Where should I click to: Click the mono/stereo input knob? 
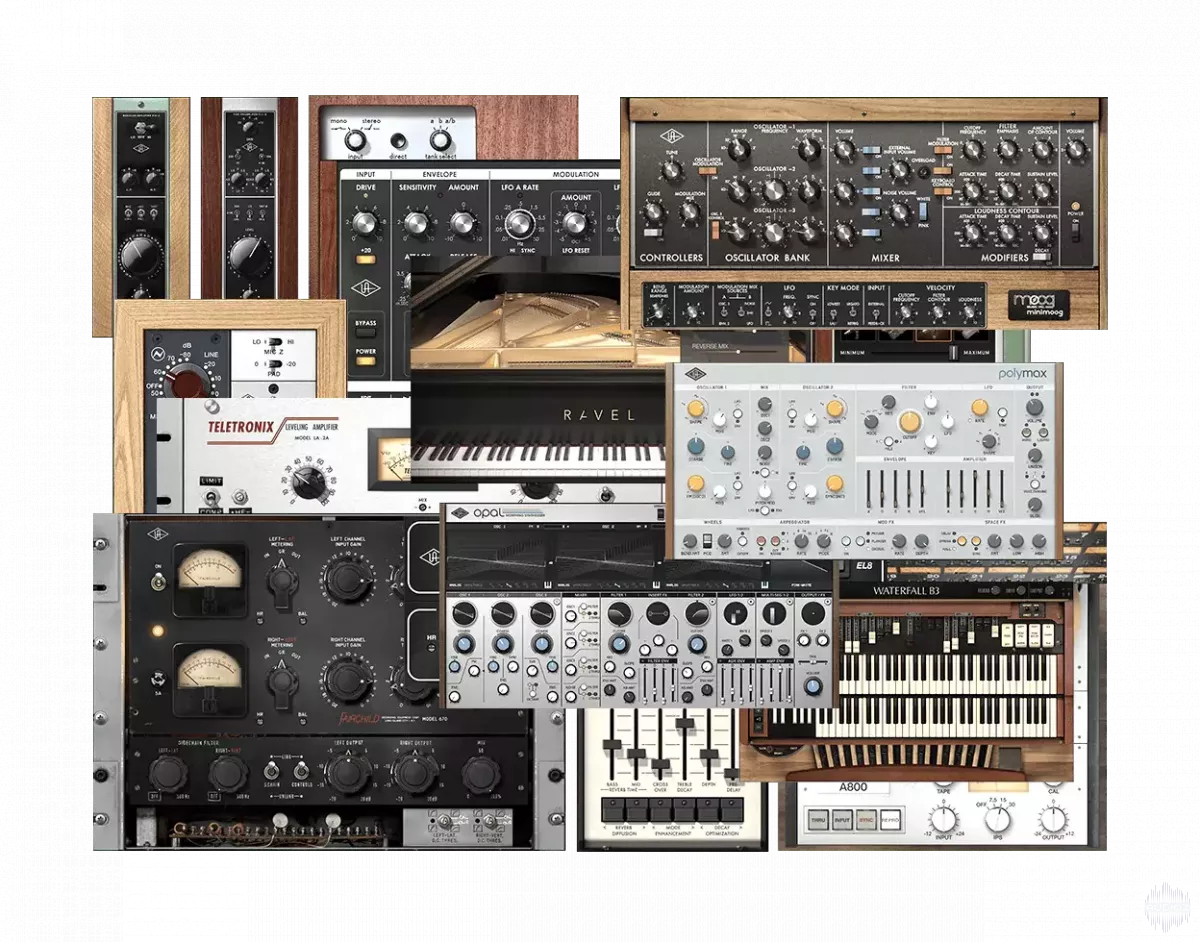click(x=354, y=141)
